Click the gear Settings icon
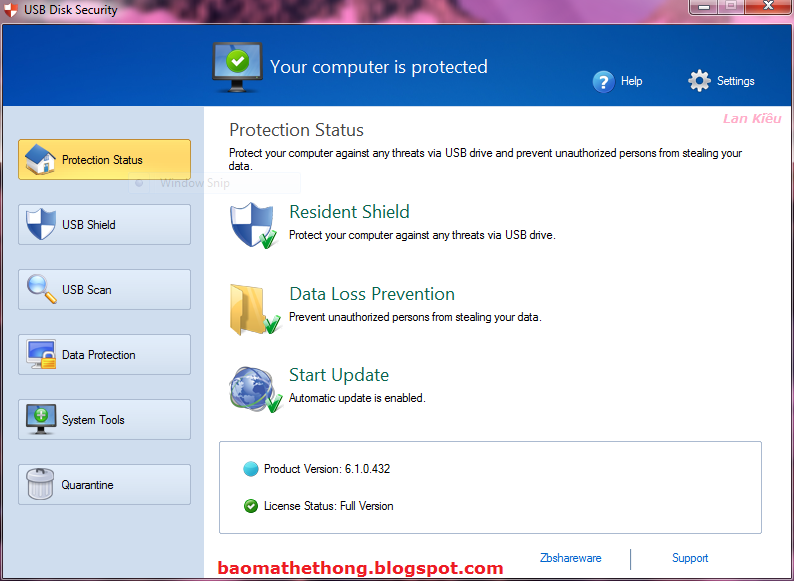 699,81
